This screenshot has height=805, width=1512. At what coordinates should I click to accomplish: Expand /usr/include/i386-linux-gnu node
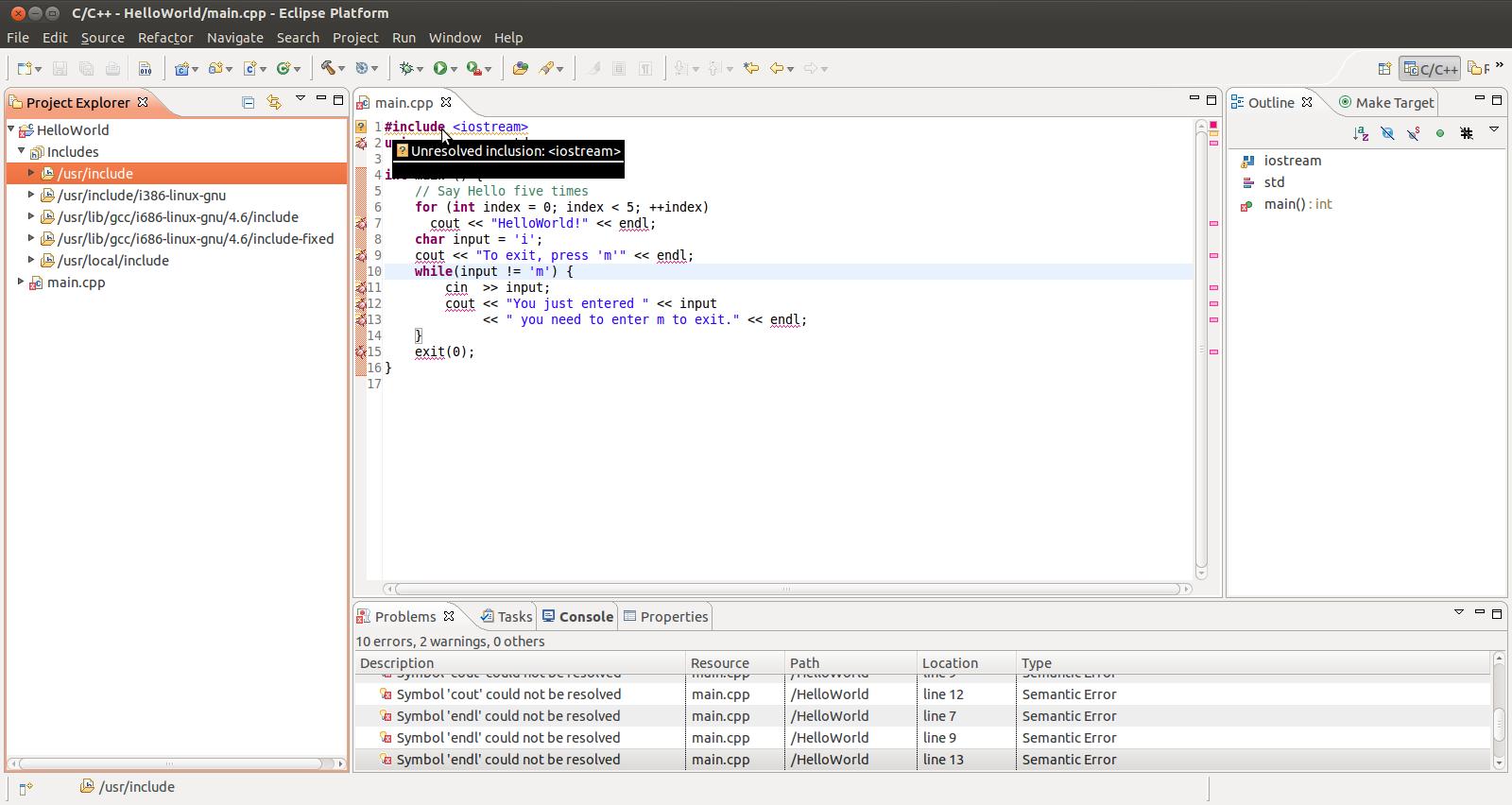click(x=31, y=195)
